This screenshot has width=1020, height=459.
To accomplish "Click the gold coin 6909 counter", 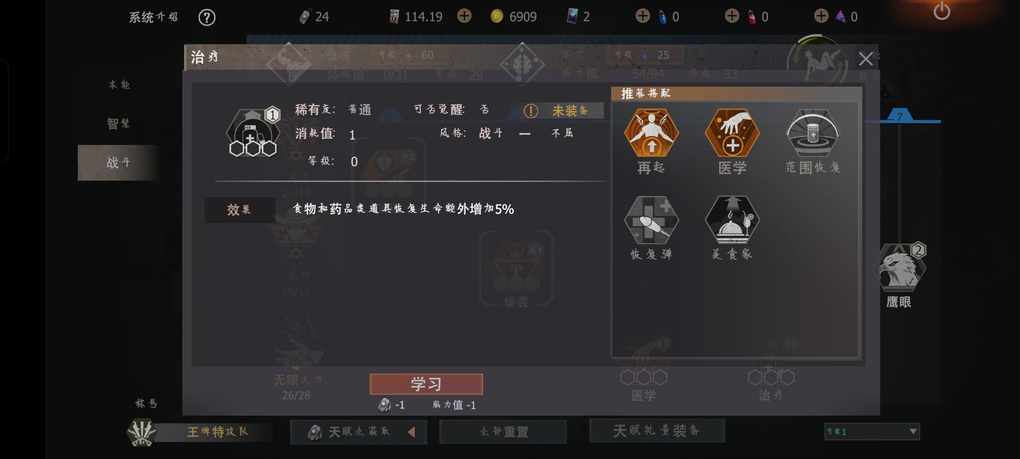I will pos(513,17).
